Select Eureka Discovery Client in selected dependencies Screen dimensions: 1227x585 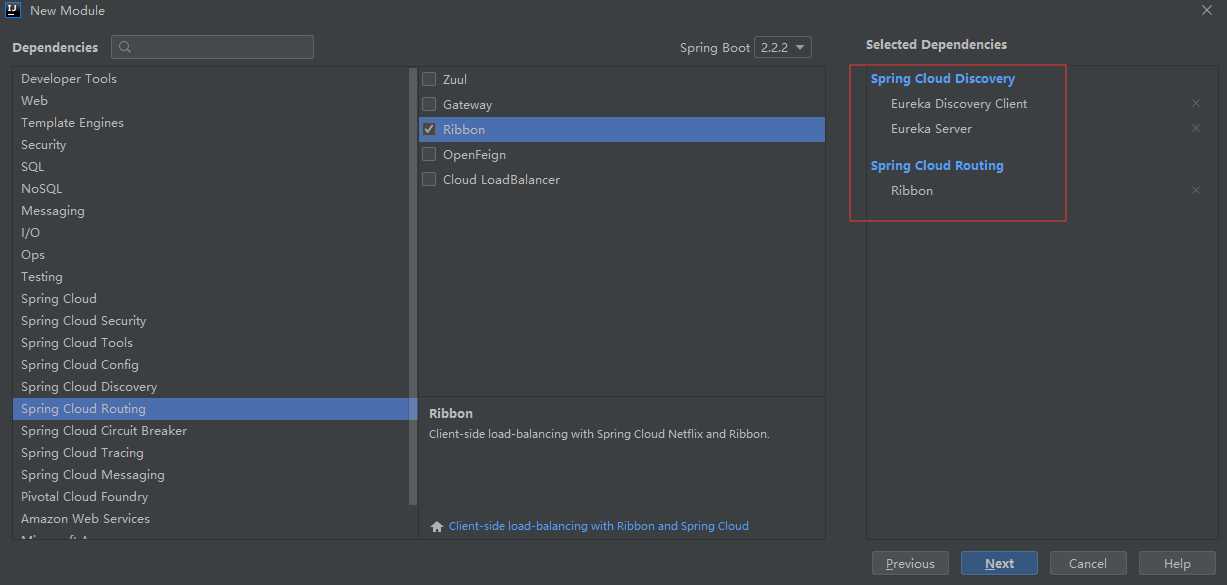[x=959, y=103]
